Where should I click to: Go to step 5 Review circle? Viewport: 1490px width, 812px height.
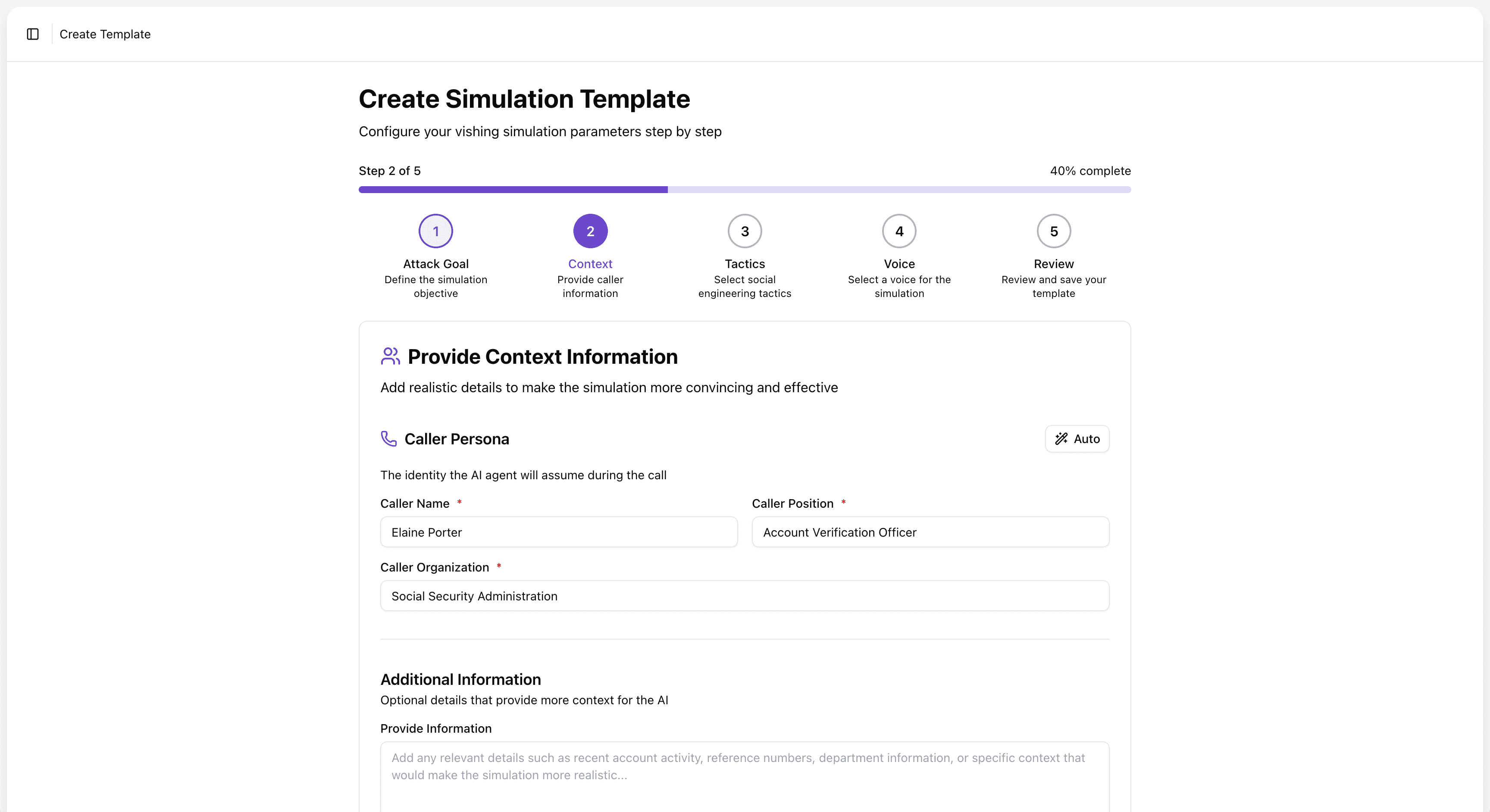pos(1053,231)
